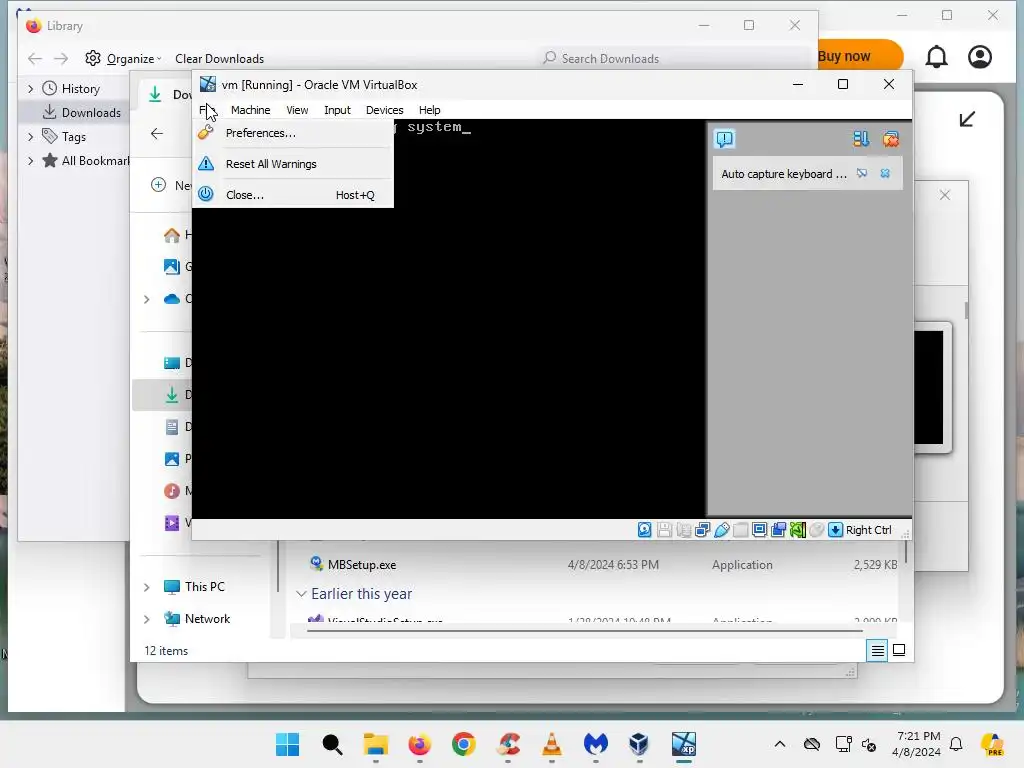Click the account profile icon
Viewport: 1024px width, 768px height.
click(x=980, y=57)
